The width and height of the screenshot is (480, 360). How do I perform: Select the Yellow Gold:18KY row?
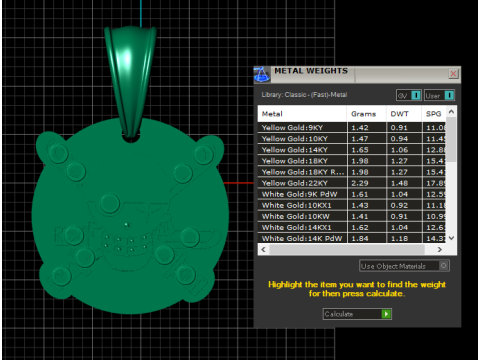[x=352, y=161]
